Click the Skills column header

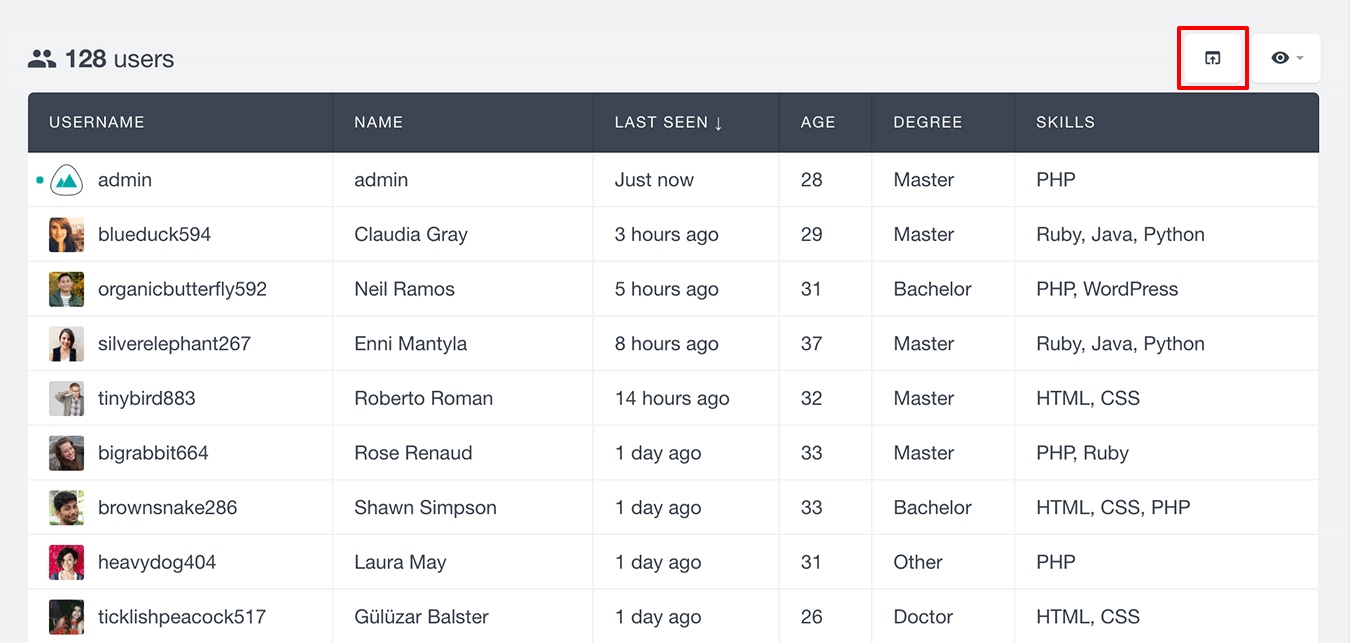tap(1065, 122)
